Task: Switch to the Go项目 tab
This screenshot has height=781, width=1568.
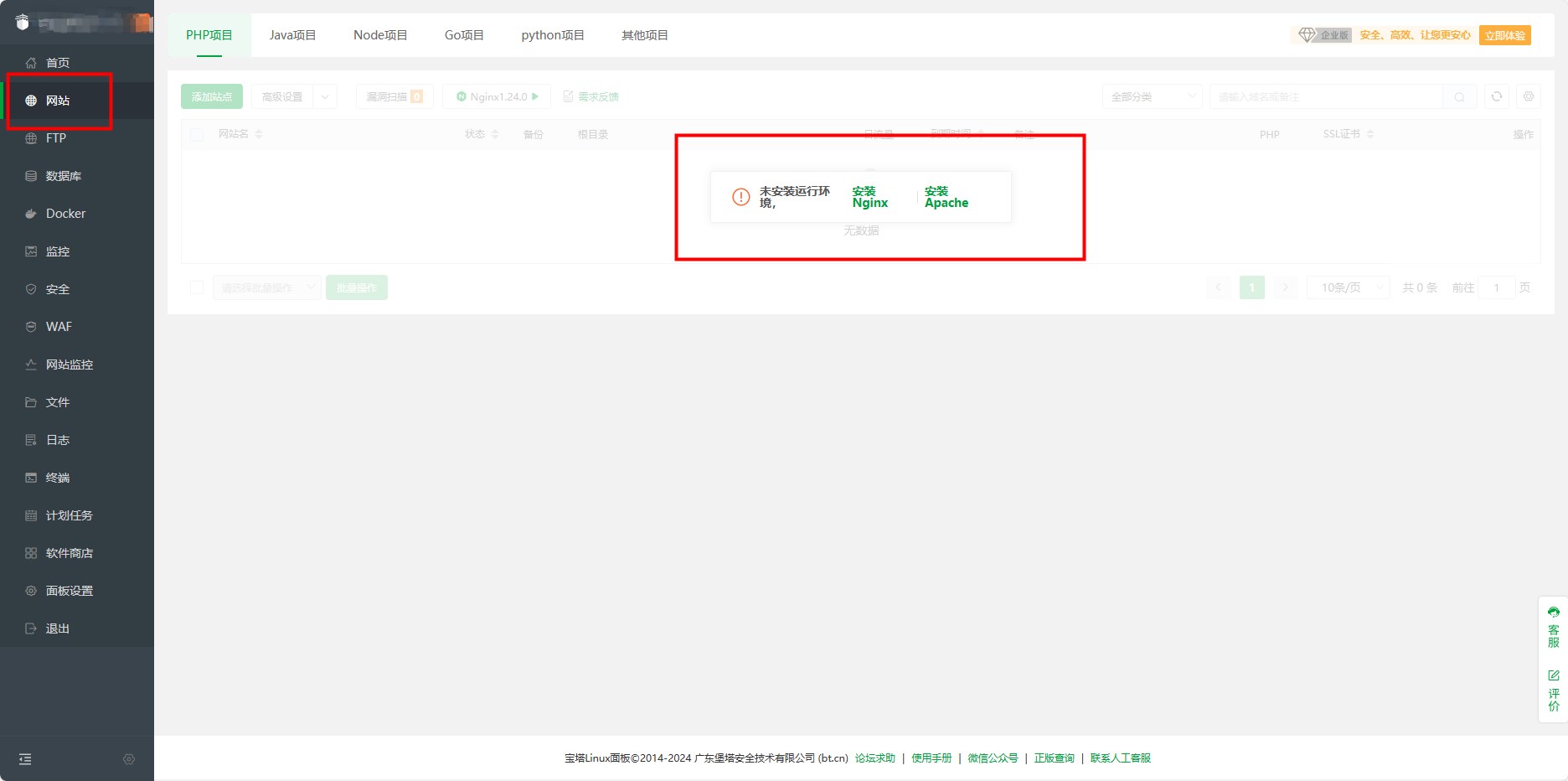Action: point(464,35)
